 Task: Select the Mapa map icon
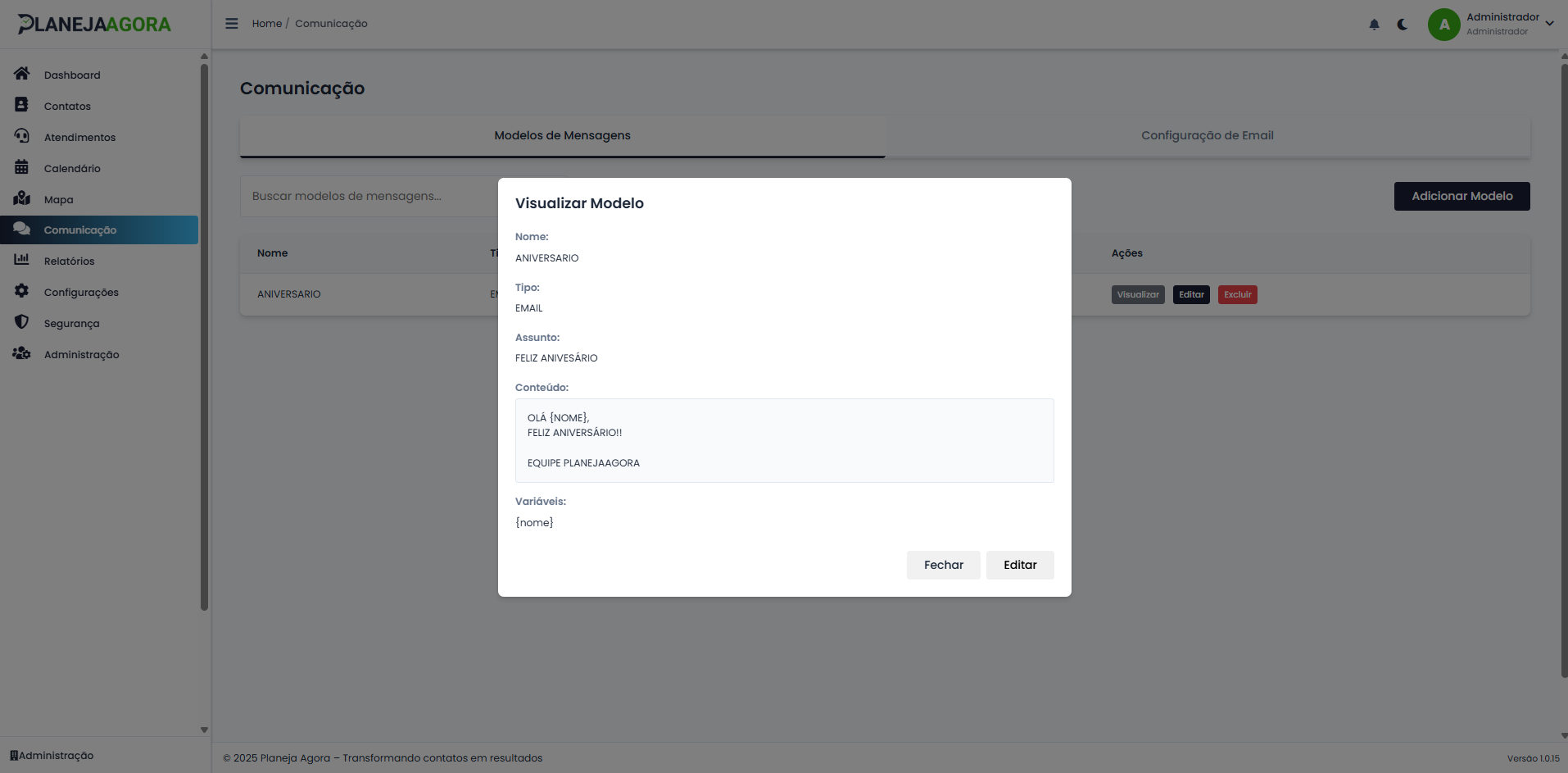point(22,198)
